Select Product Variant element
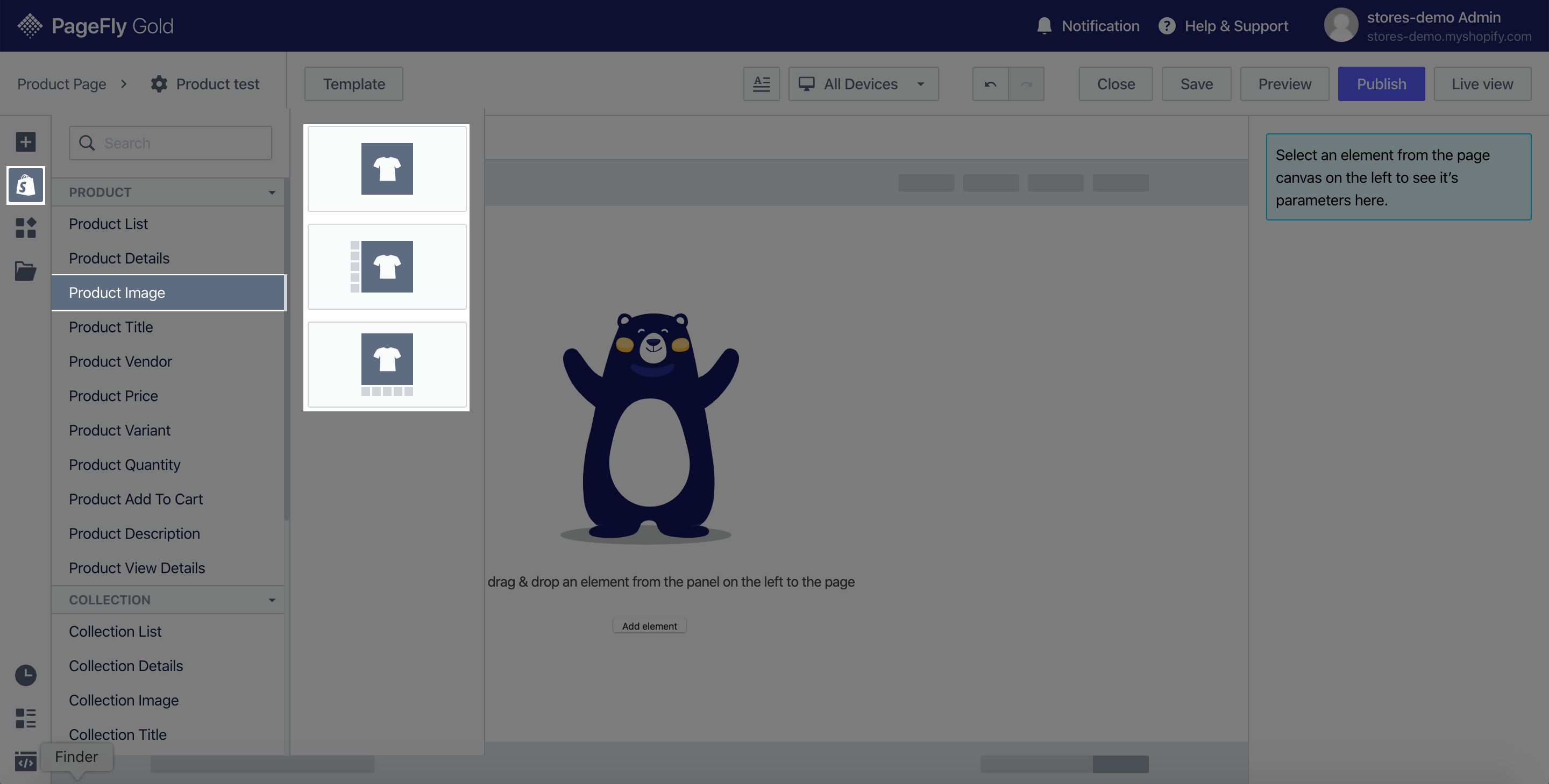This screenshot has width=1549, height=784. pyautogui.click(x=168, y=431)
